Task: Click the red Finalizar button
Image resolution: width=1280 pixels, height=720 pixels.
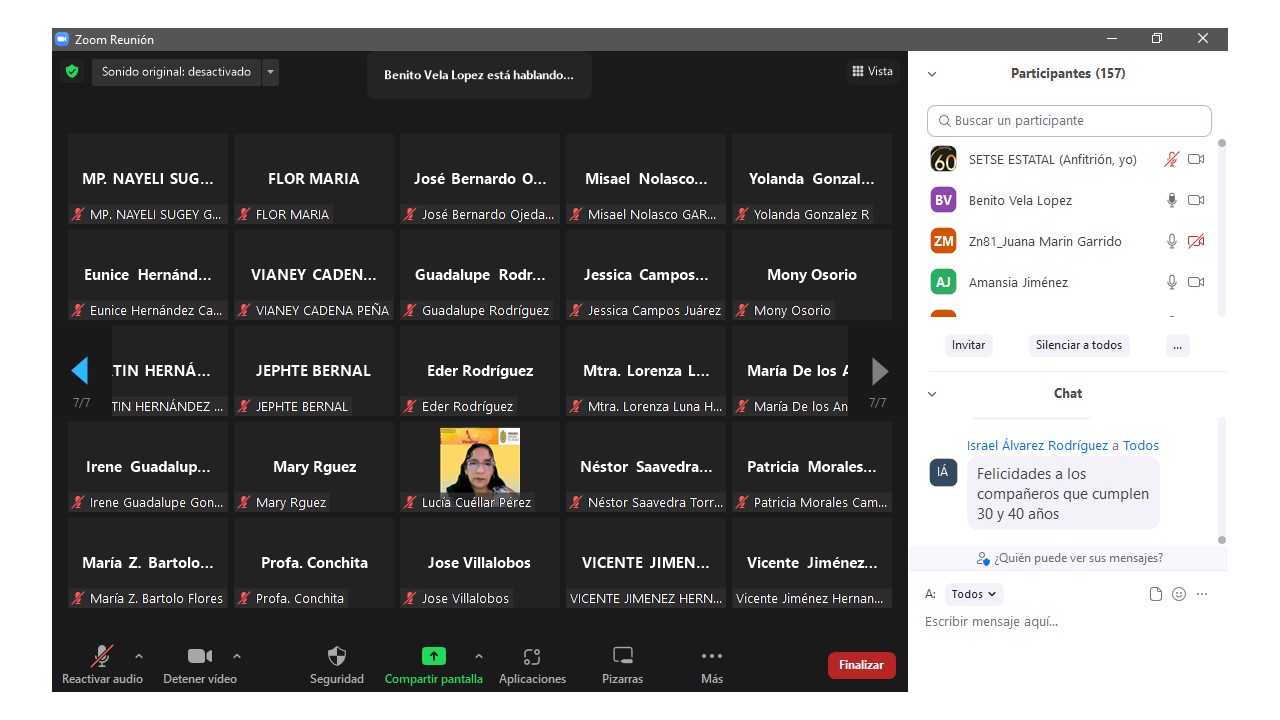Action: coord(861,665)
